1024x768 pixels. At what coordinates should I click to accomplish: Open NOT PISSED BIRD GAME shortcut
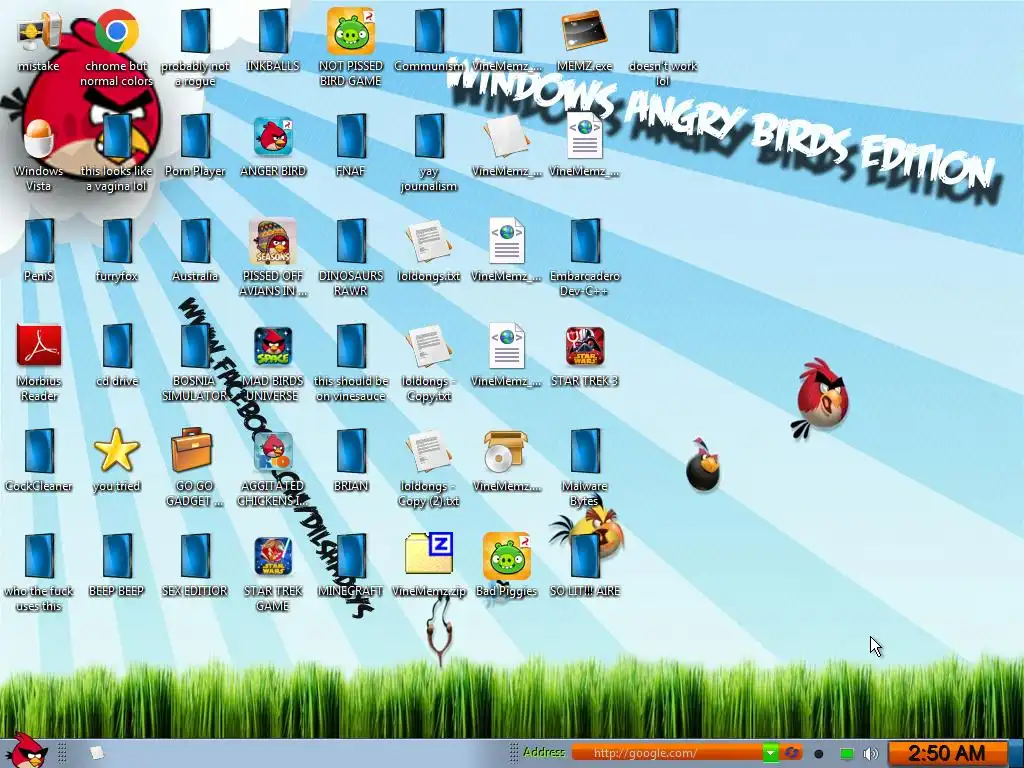point(351,31)
